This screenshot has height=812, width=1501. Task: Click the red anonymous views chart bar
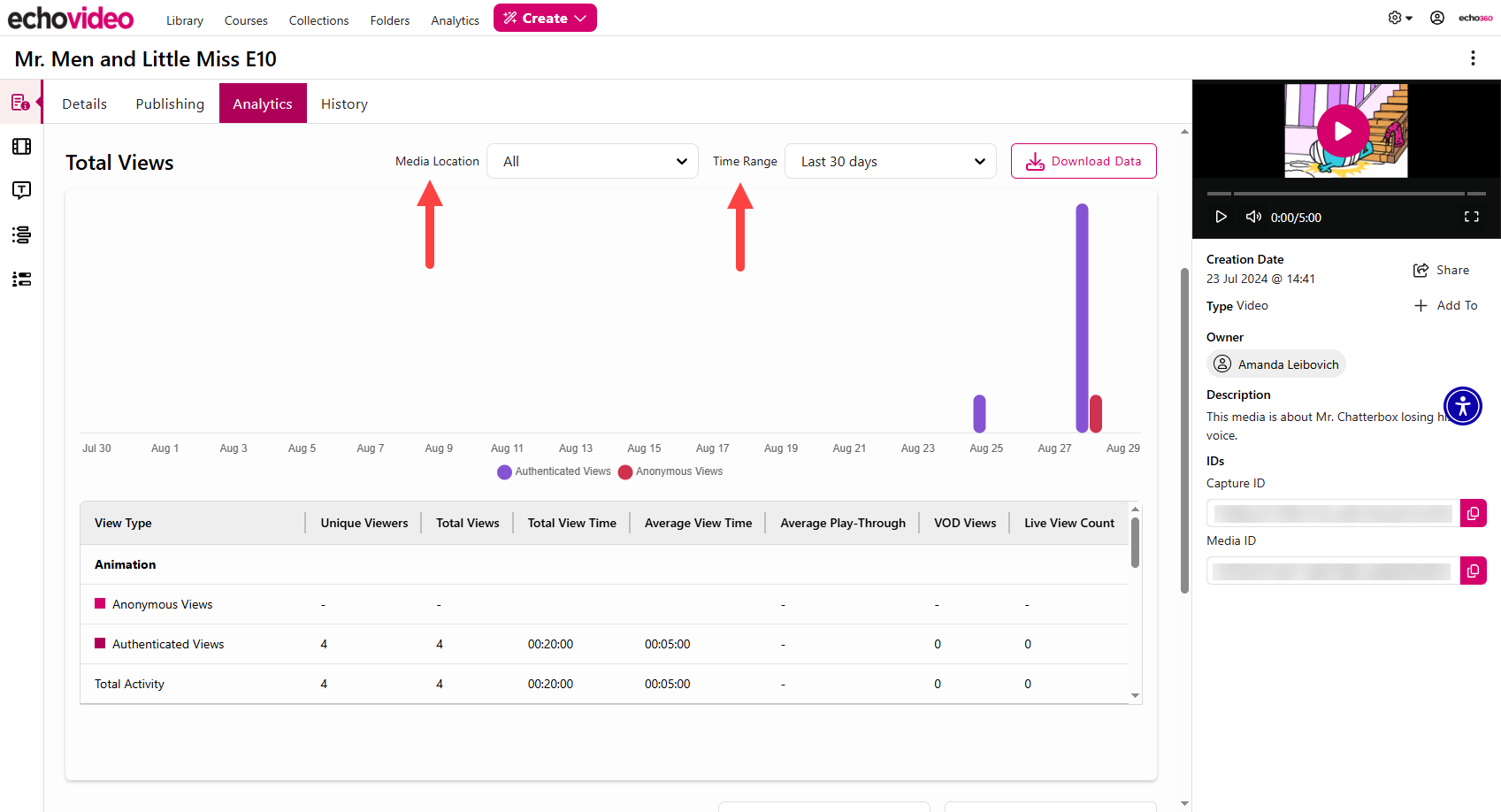(1096, 413)
